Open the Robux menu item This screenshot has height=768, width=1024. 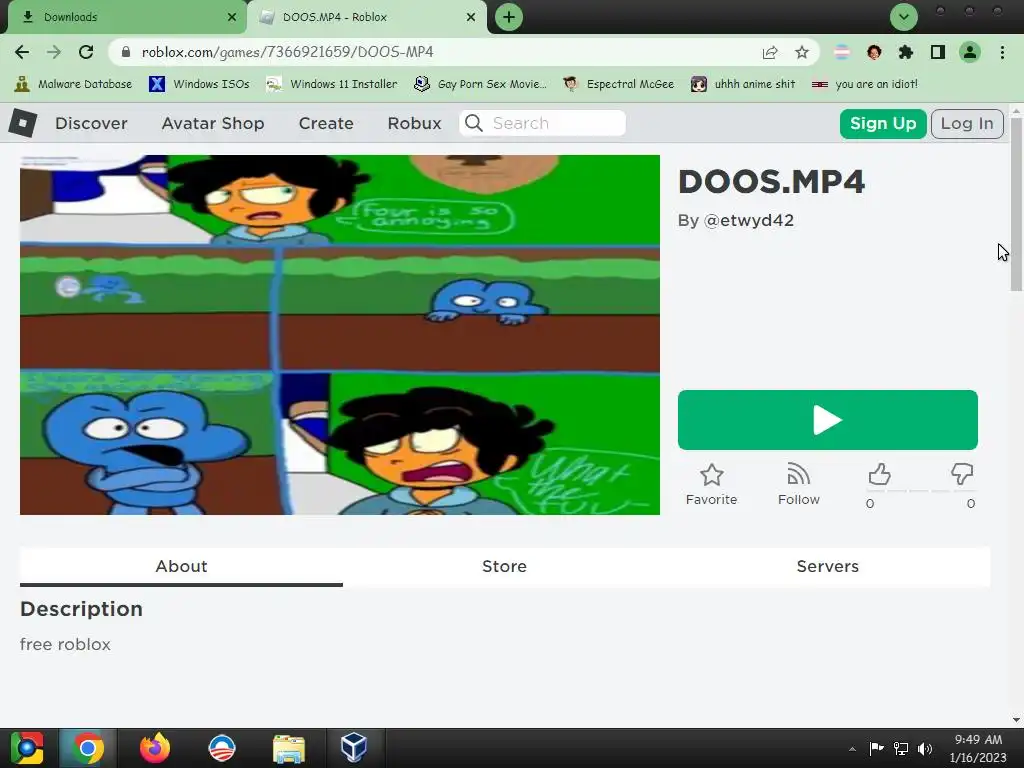(415, 123)
